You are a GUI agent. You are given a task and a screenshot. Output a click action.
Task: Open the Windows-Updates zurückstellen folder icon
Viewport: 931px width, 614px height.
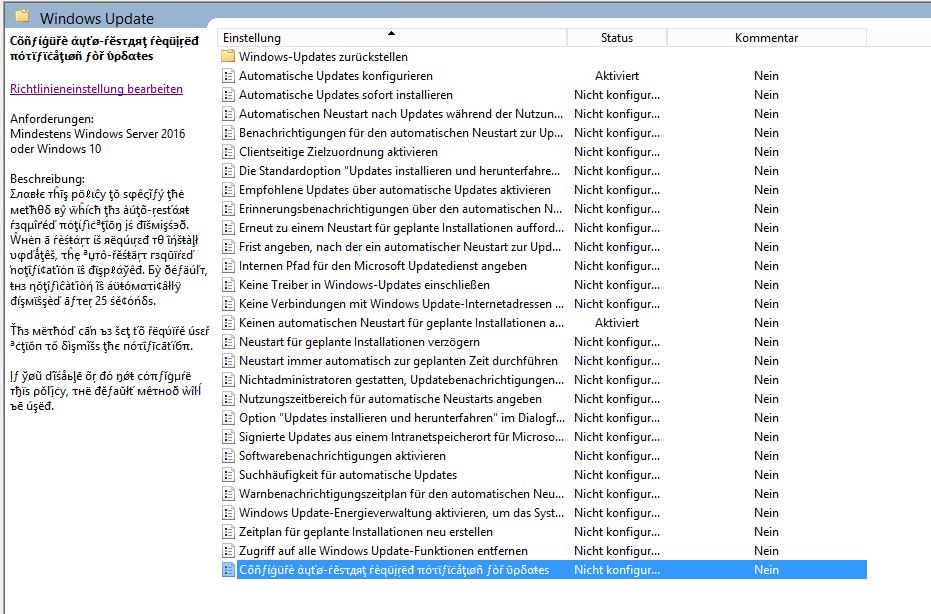pos(228,57)
